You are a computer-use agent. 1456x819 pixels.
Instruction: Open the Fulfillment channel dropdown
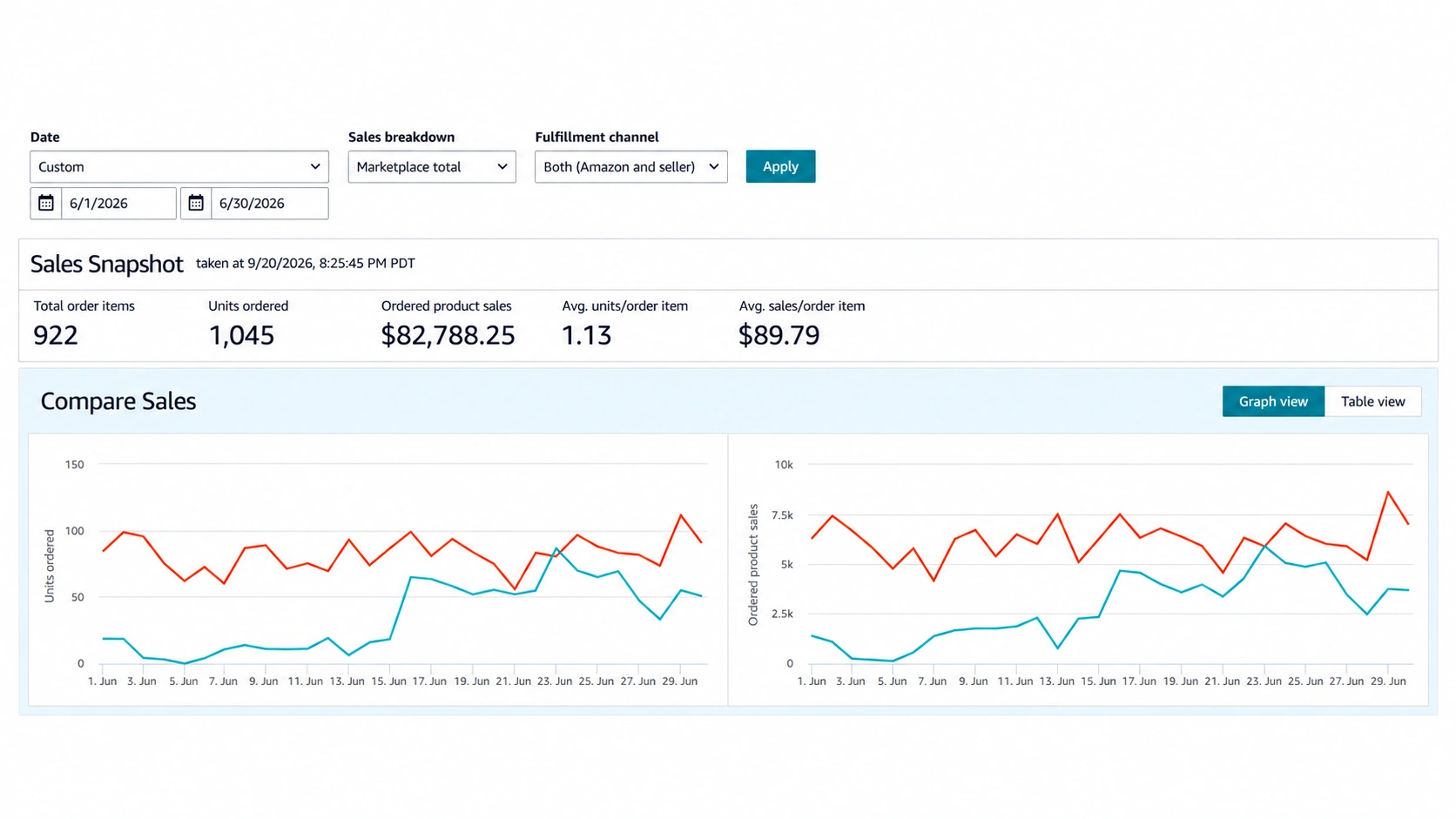click(631, 166)
